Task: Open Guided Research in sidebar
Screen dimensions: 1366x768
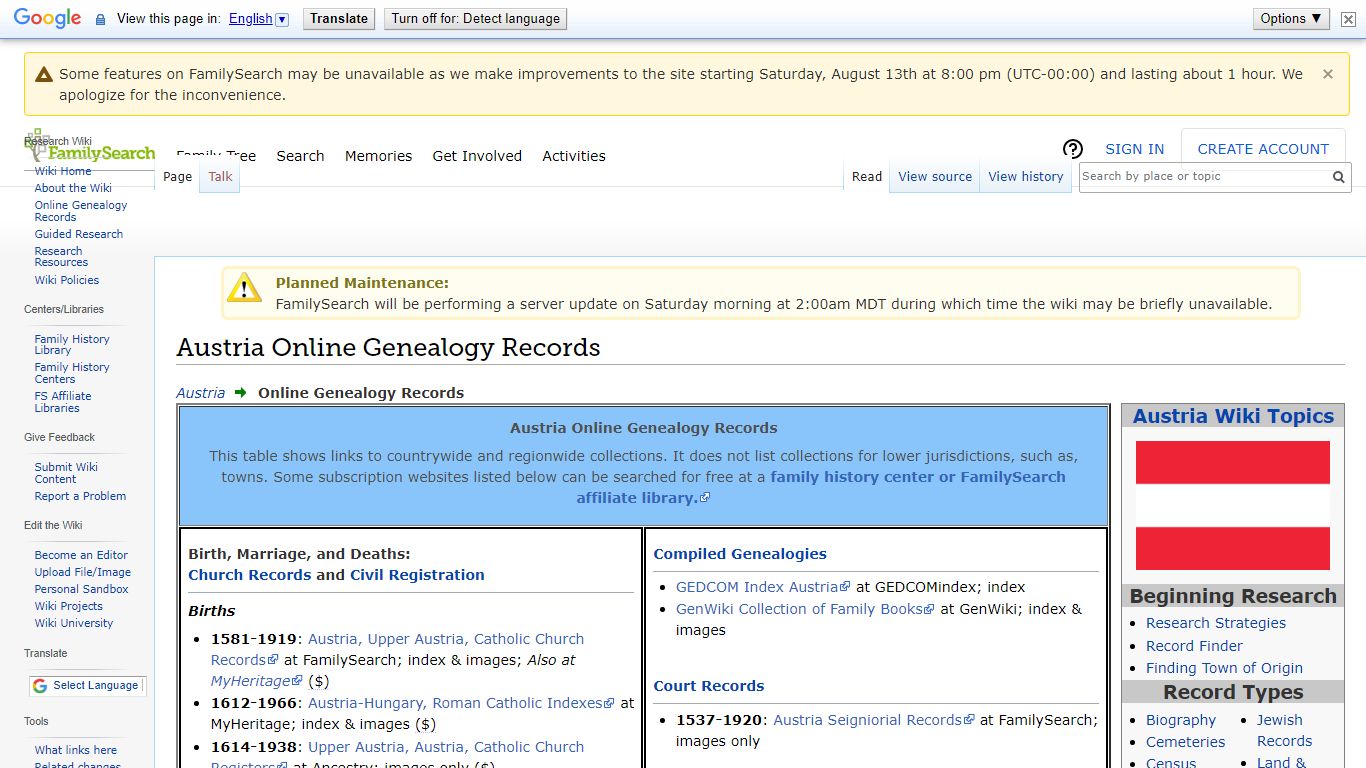Action: tap(79, 234)
